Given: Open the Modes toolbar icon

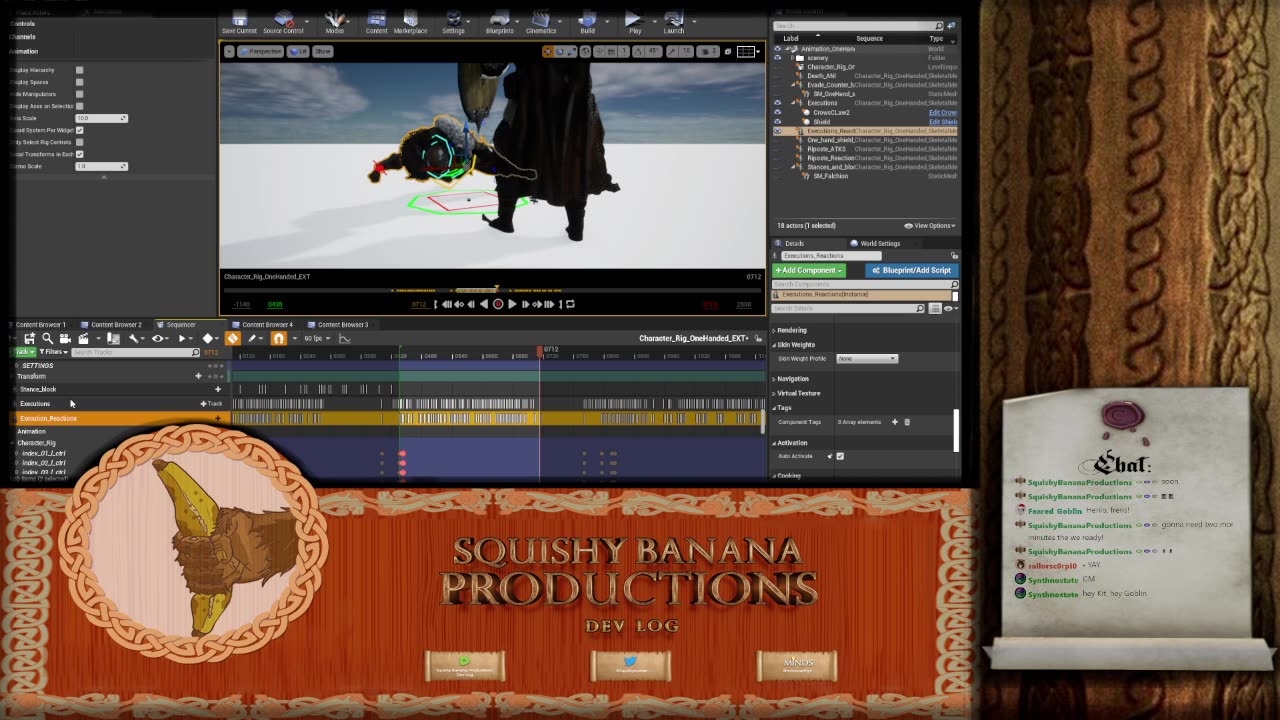Looking at the screenshot, I should pyautogui.click(x=335, y=22).
